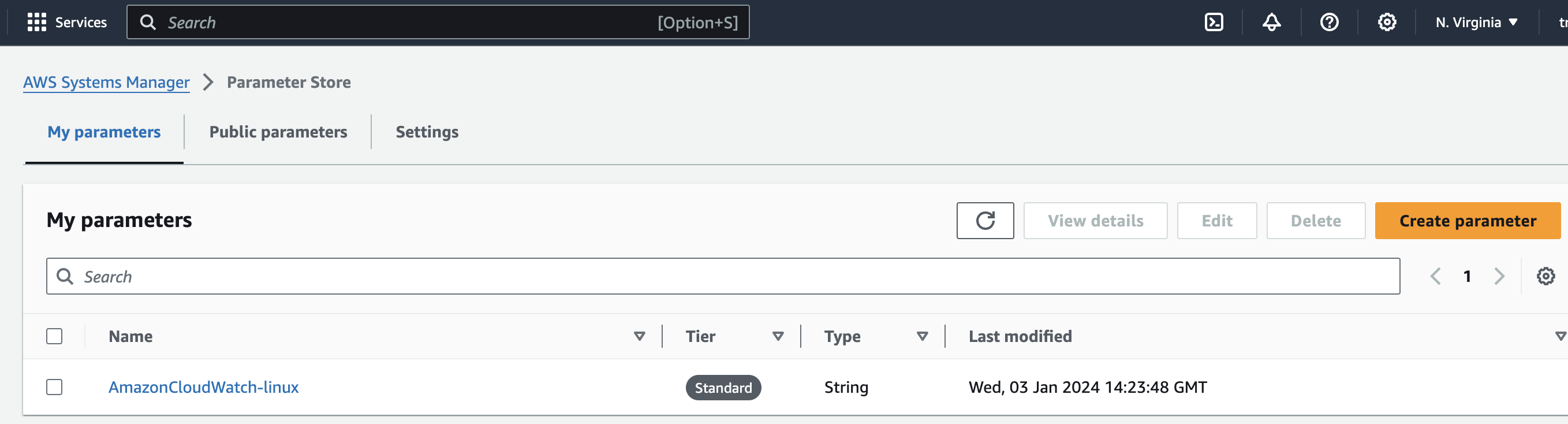Check the AmazonCloudWatch-linux row checkbox

coord(54,388)
